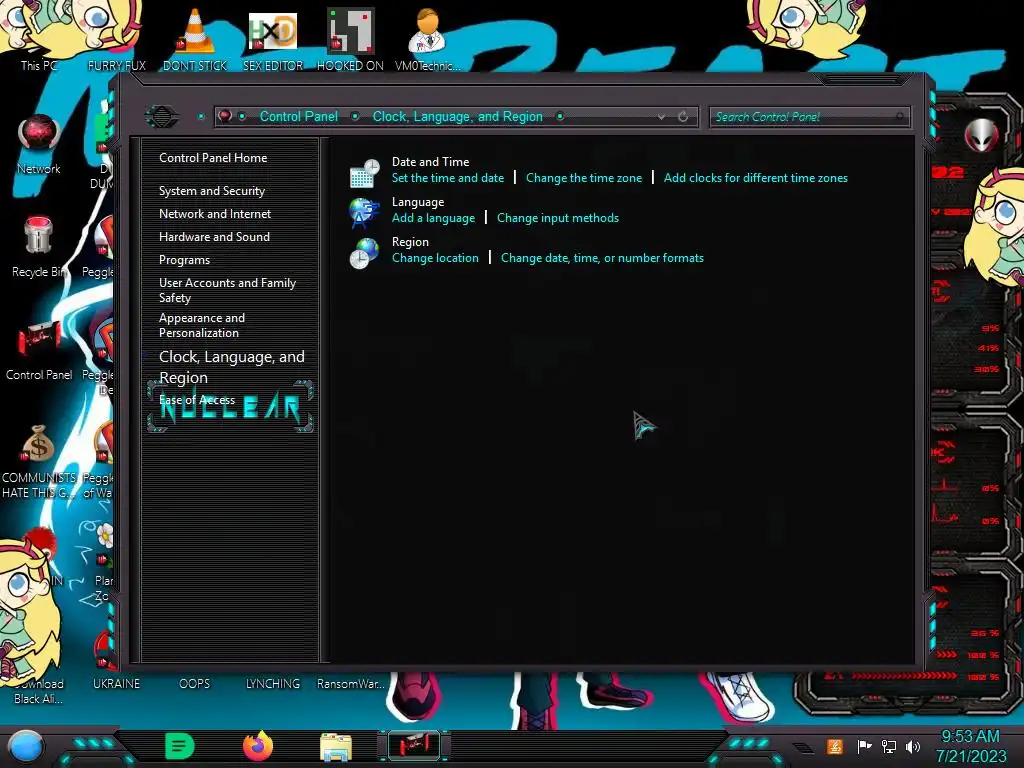This screenshot has height=768, width=1024.
Task: Open the LYNCHING desktop shortcut
Action: (x=273, y=683)
